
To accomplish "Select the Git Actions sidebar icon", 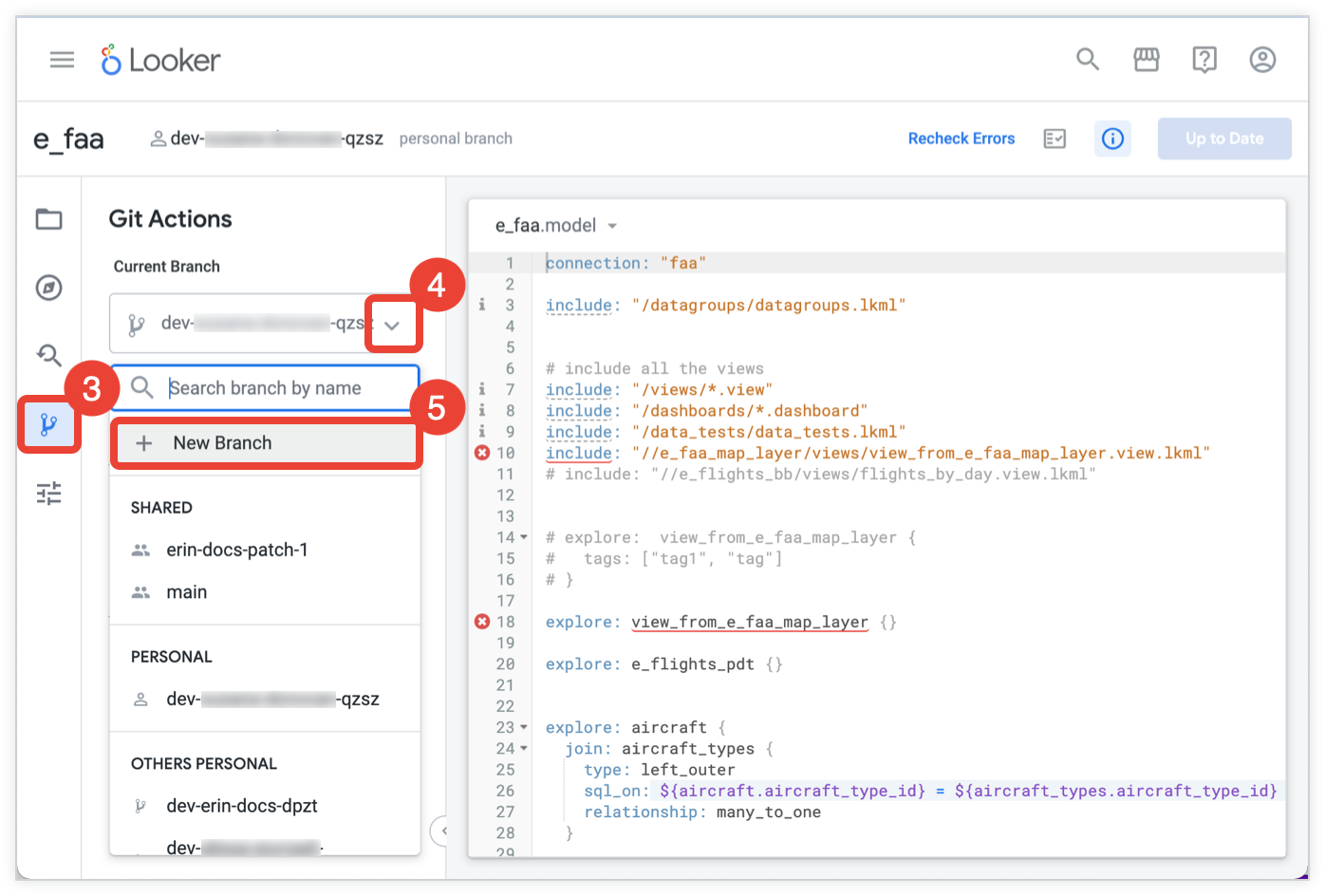I will (48, 424).
